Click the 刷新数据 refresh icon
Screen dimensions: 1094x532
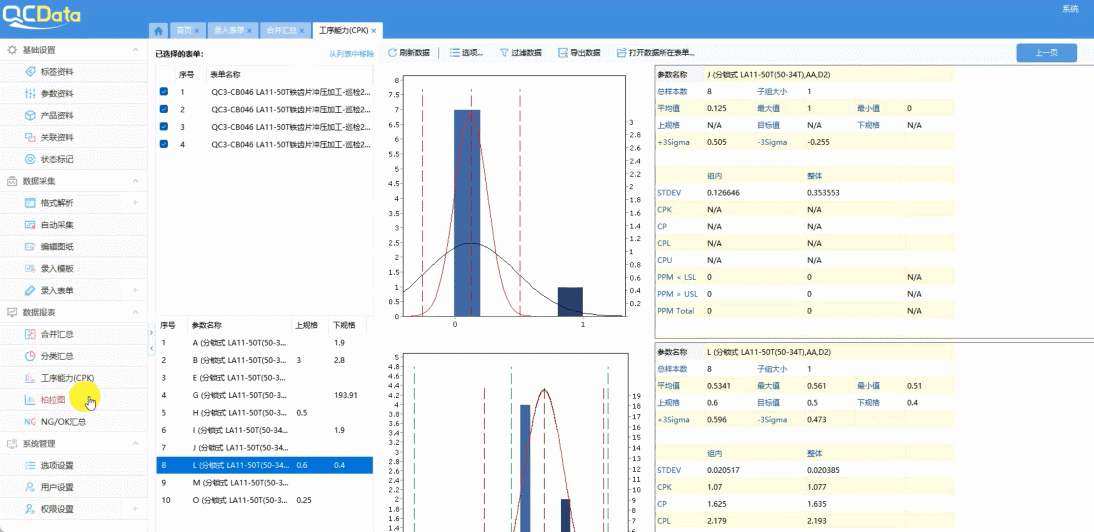(392, 52)
